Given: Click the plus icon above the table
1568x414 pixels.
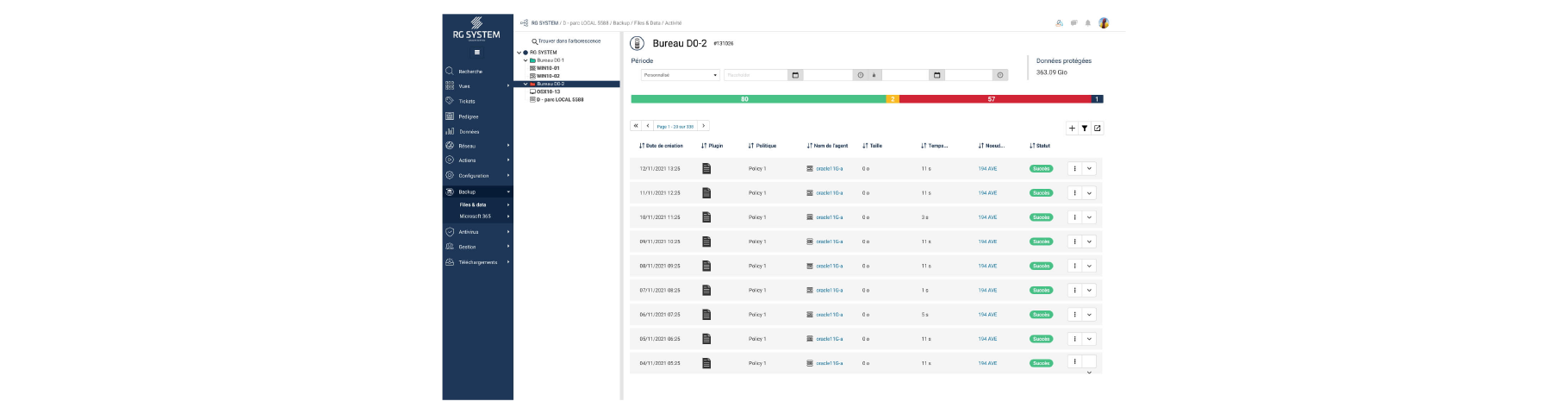Looking at the screenshot, I should tap(1072, 129).
